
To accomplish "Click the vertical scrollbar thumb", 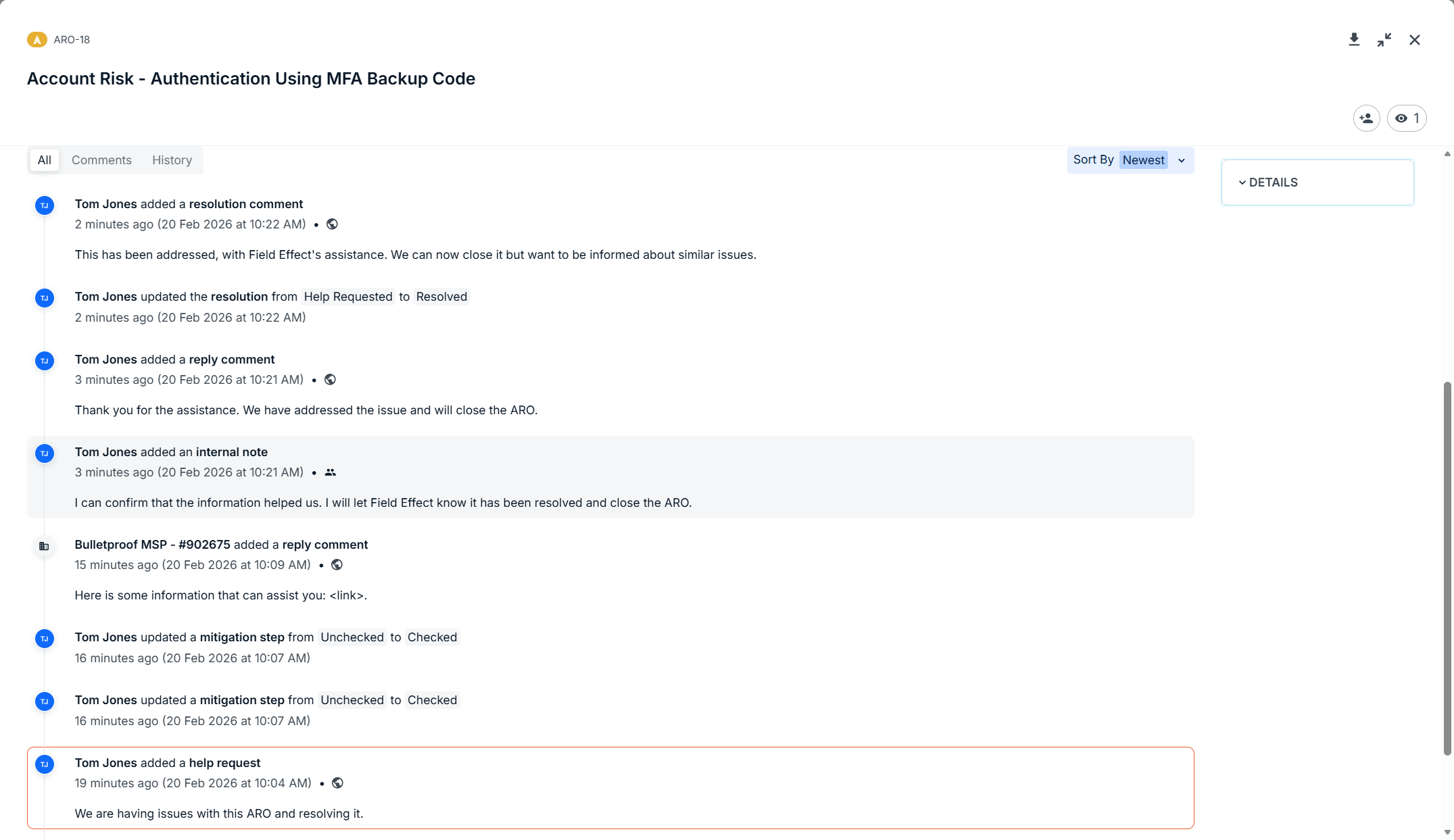I will coord(1447,568).
